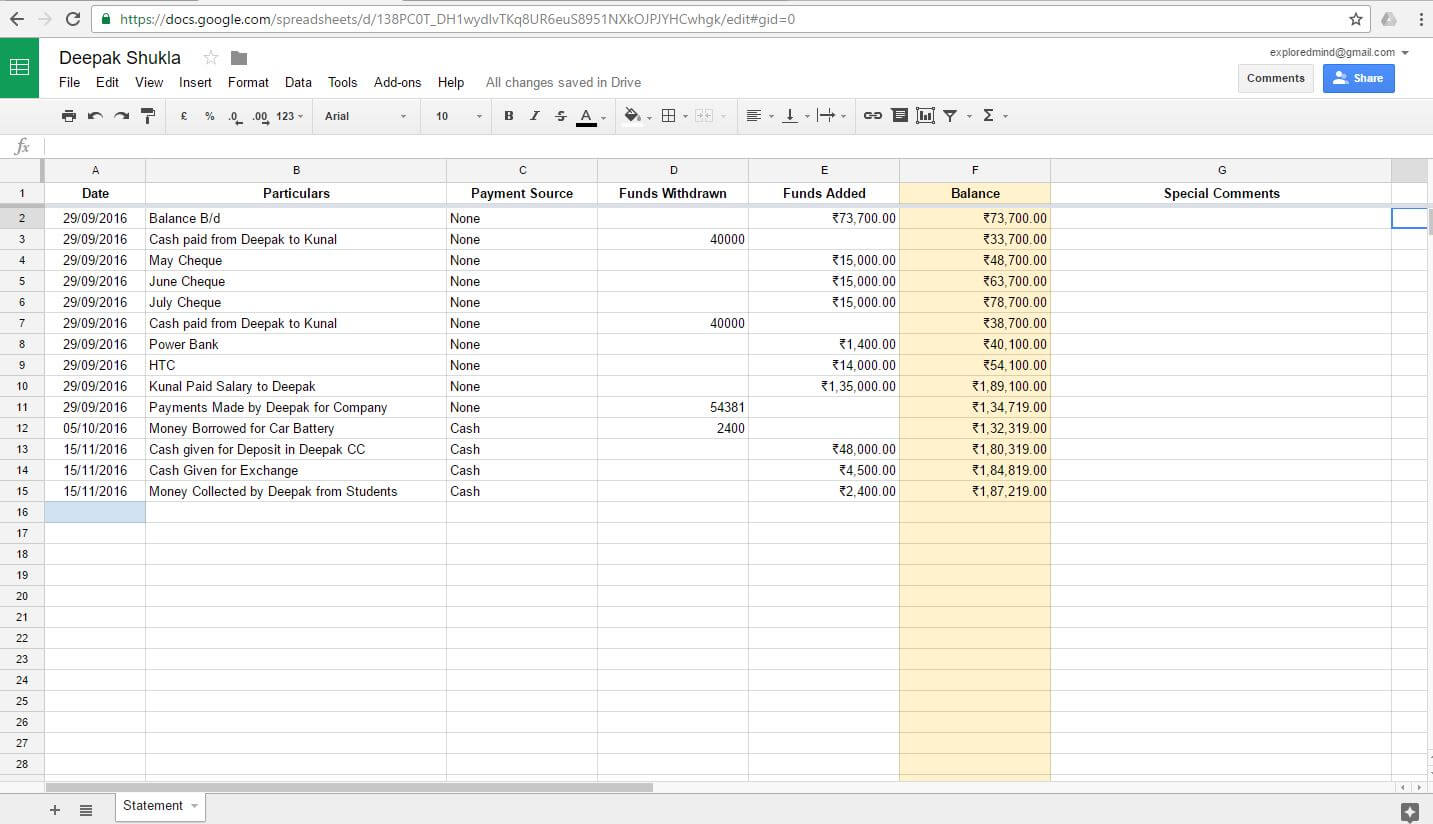Click the Insert comment icon
1433x824 pixels.
(899, 115)
